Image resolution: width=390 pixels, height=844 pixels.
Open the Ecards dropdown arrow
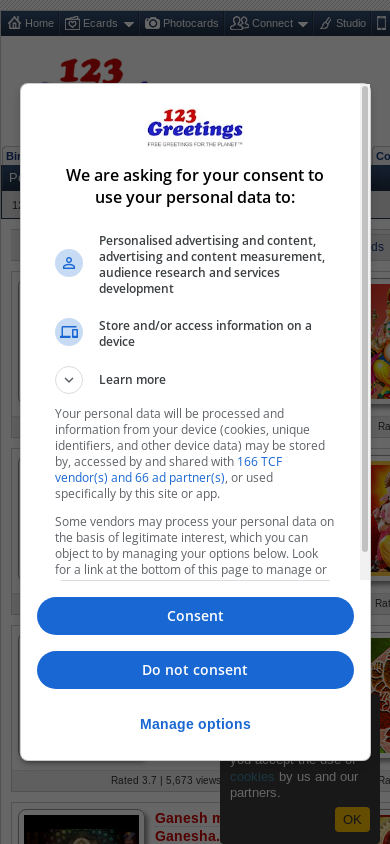coord(128,24)
